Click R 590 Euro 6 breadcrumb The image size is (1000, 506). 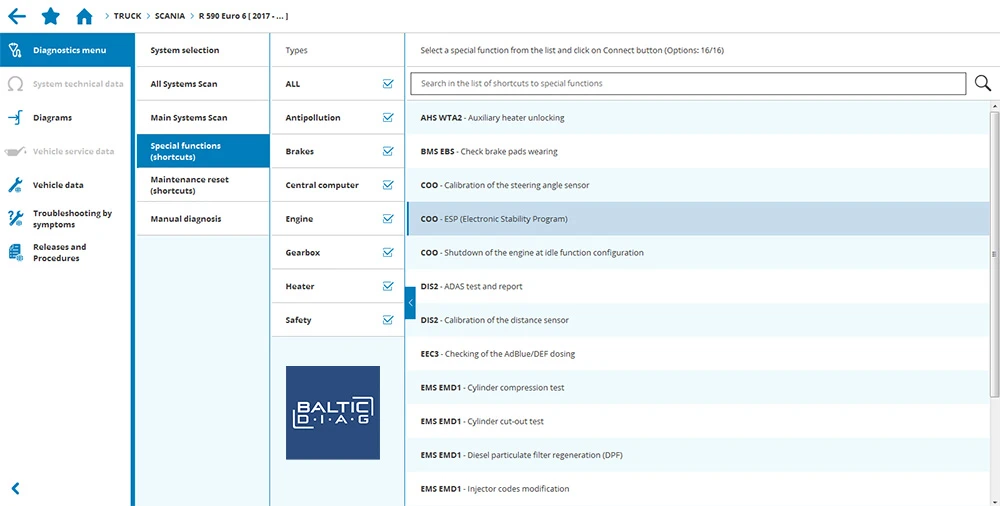[243, 16]
